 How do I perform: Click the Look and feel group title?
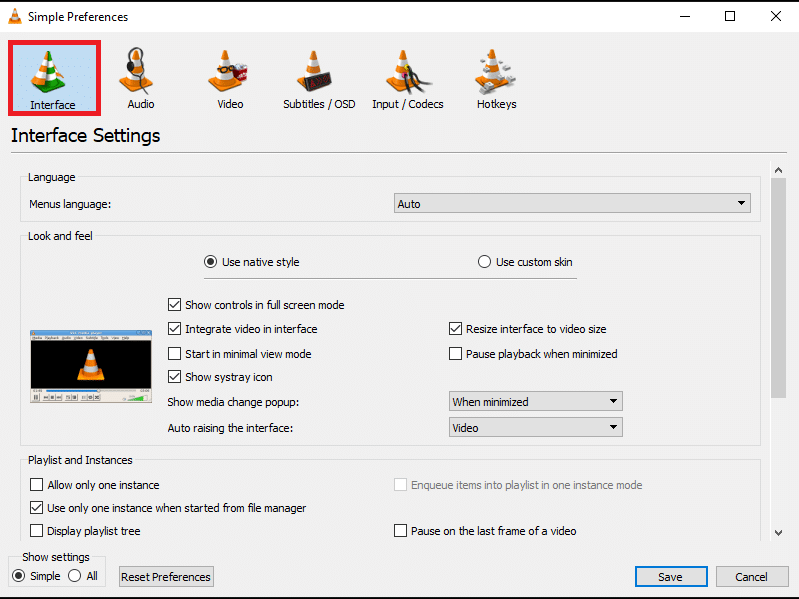[60, 236]
